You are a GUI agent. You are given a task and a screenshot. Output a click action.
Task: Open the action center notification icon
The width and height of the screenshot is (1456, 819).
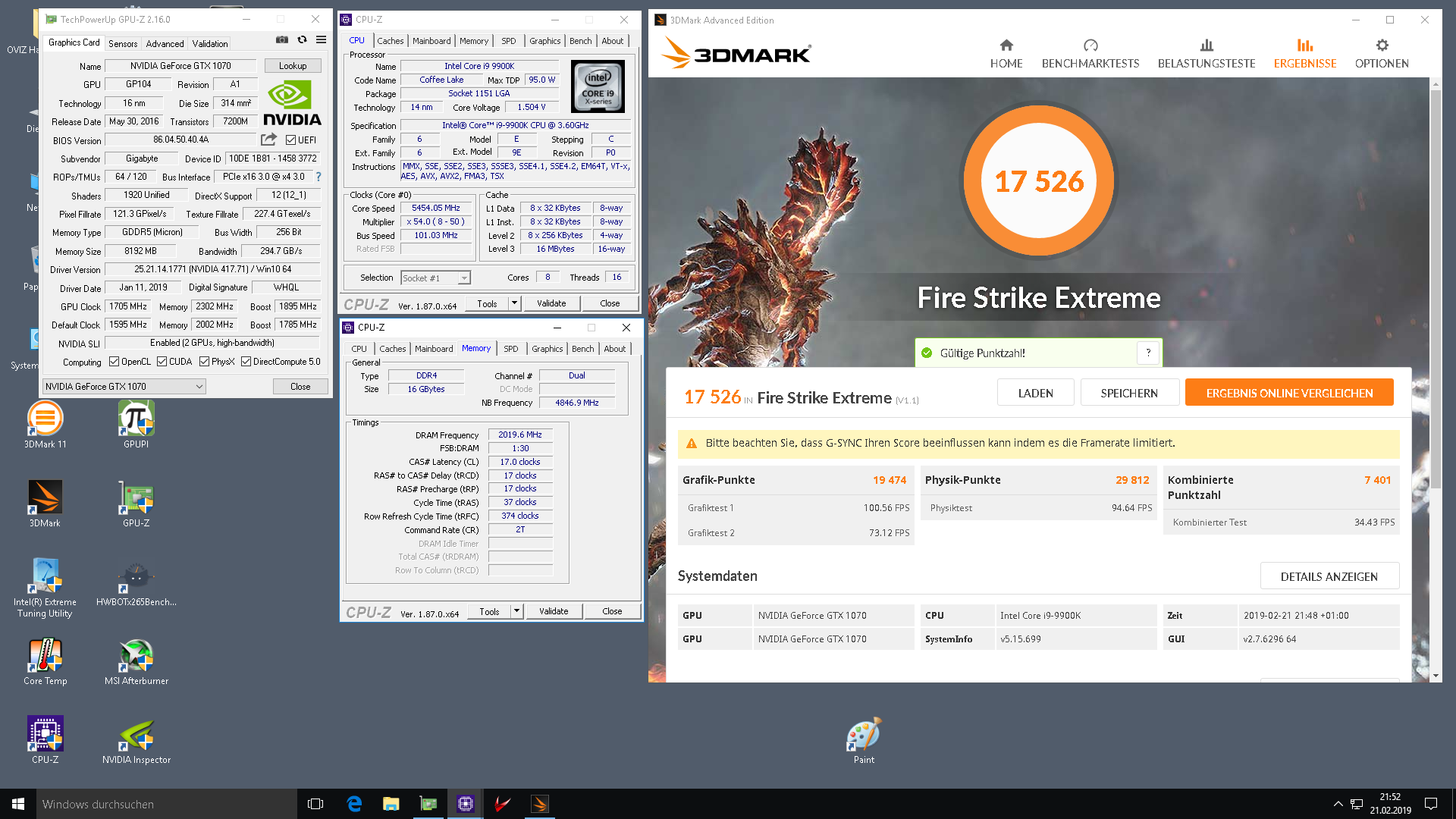(x=1431, y=804)
